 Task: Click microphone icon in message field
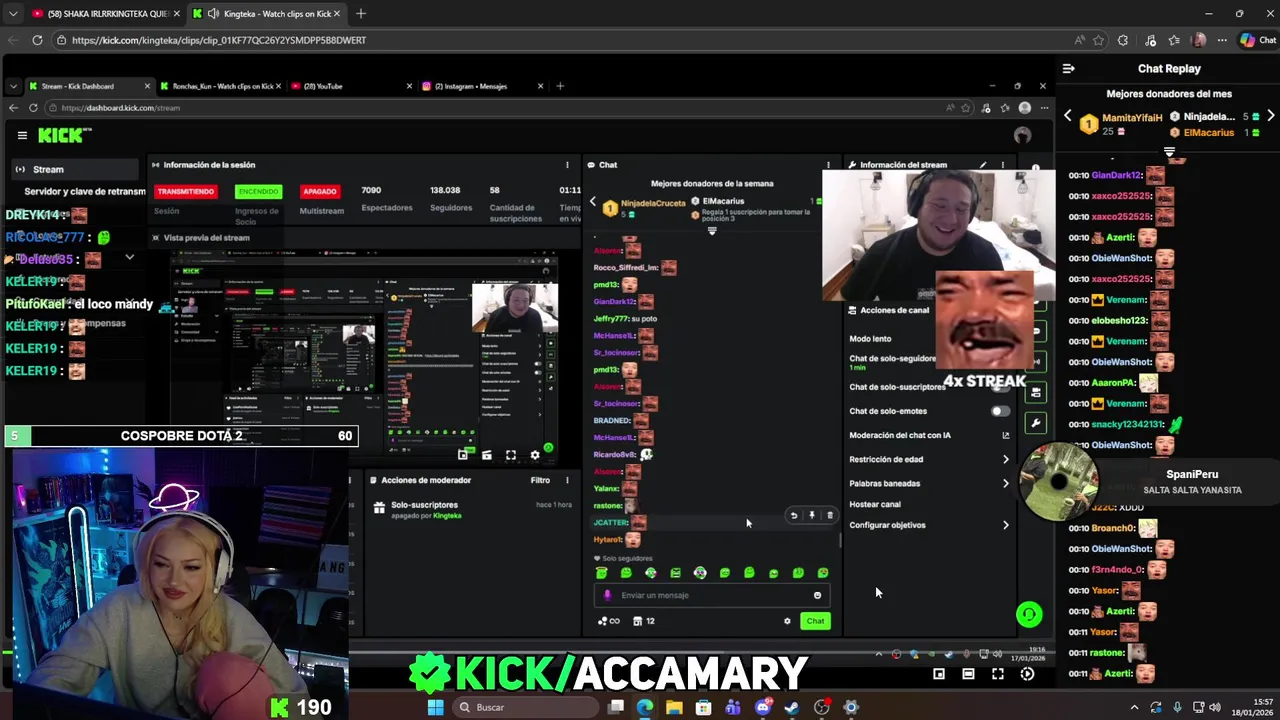pos(606,595)
